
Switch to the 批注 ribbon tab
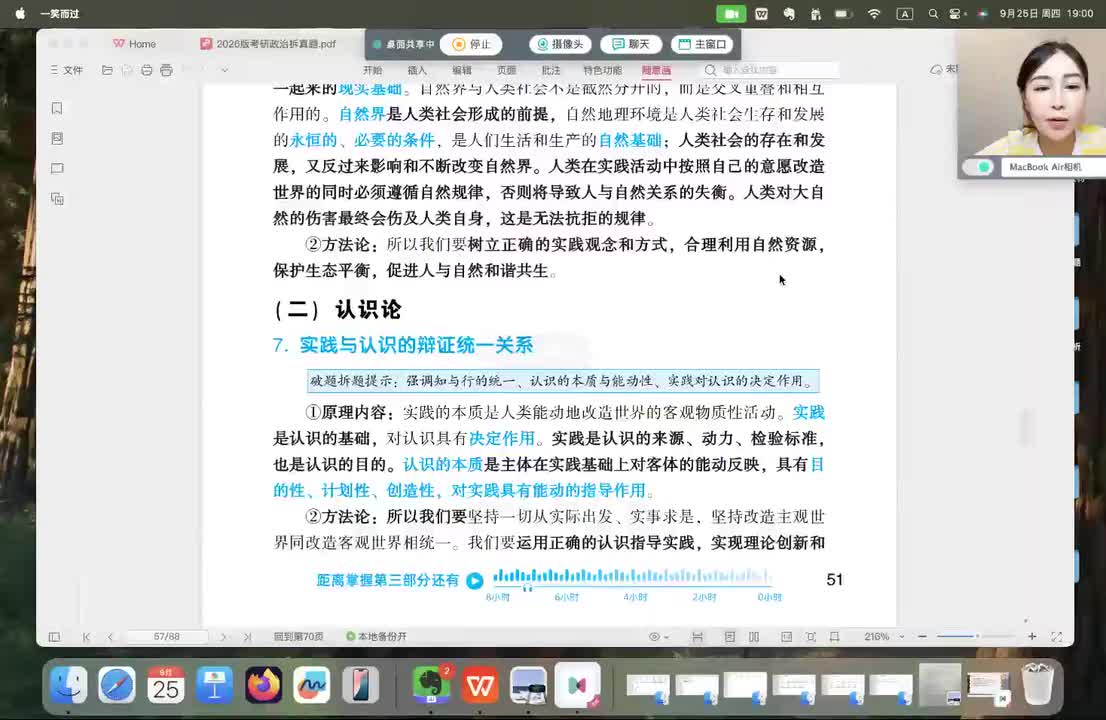pyautogui.click(x=551, y=70)
